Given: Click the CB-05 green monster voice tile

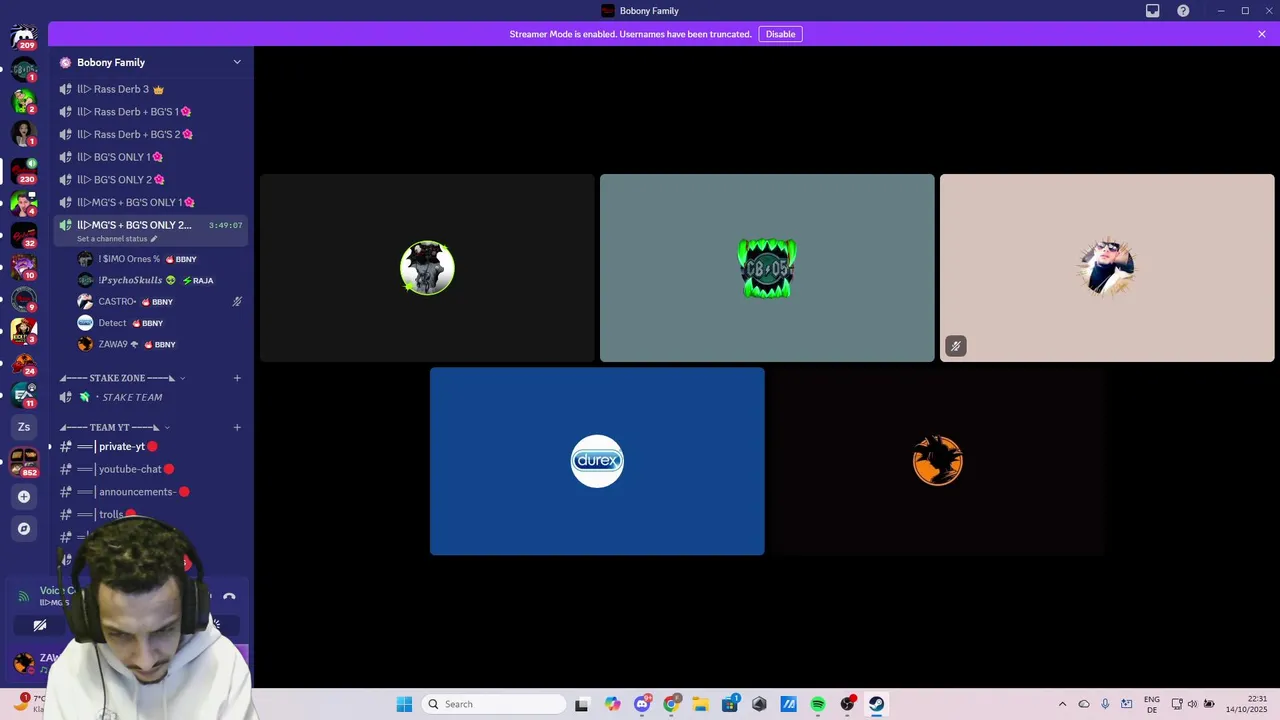Looking at the screenshot, I should point(767,268).
